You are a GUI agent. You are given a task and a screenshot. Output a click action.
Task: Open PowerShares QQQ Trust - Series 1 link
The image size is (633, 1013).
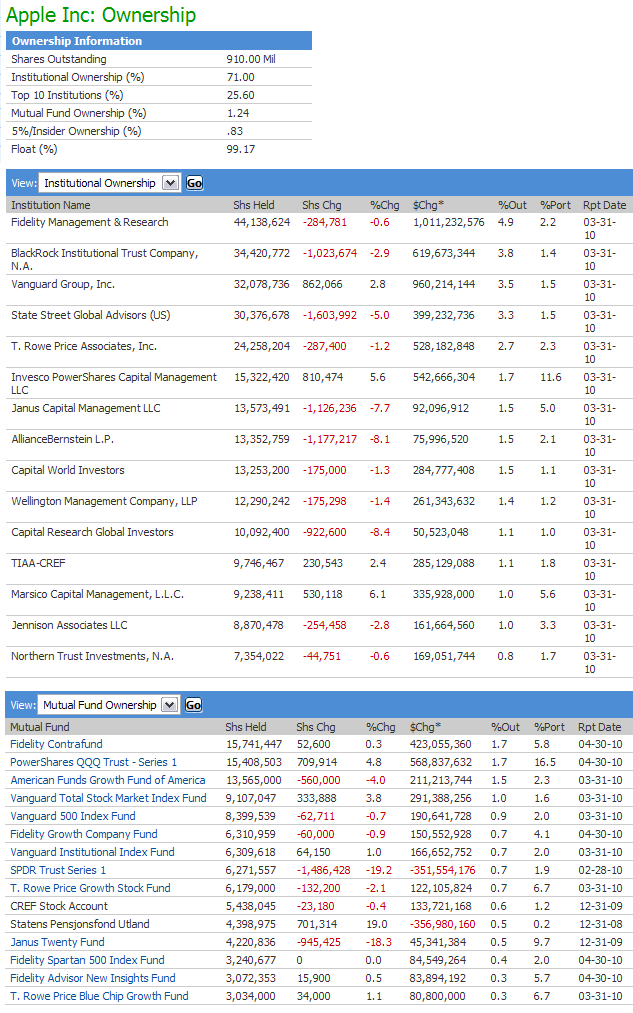coord(94,762)
